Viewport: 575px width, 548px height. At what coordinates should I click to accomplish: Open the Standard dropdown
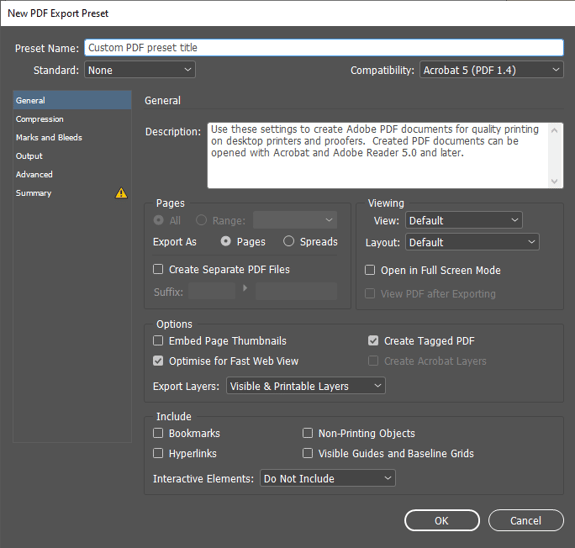point(140,70)
